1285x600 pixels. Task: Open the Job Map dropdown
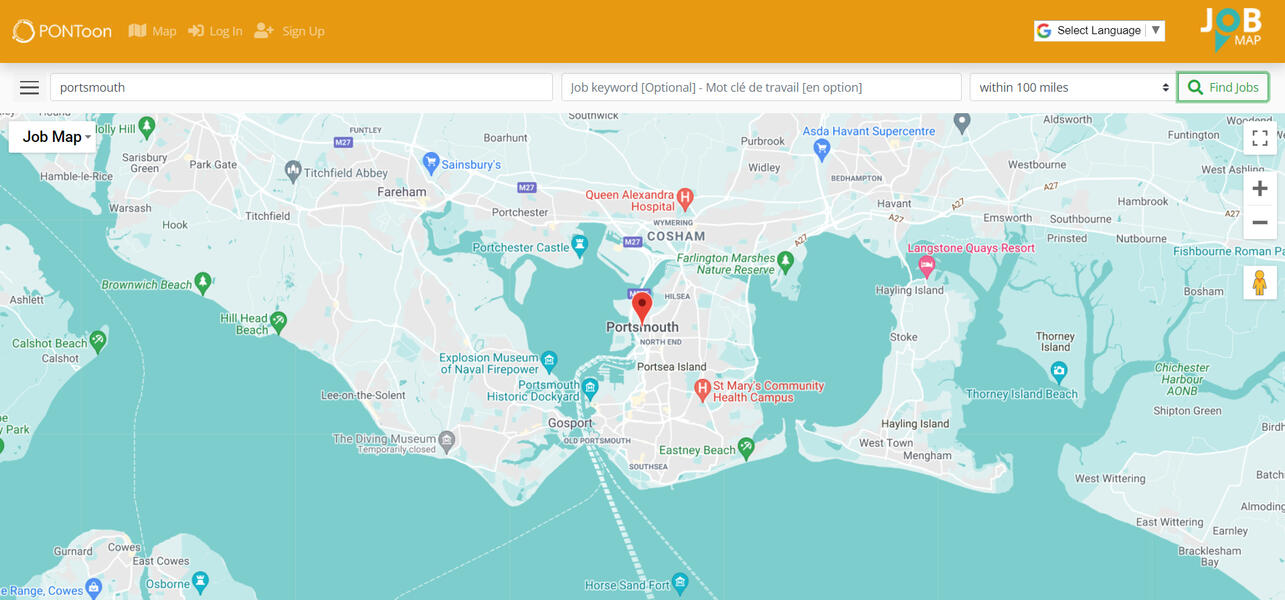pyautogui.click(x=53, y=136)
